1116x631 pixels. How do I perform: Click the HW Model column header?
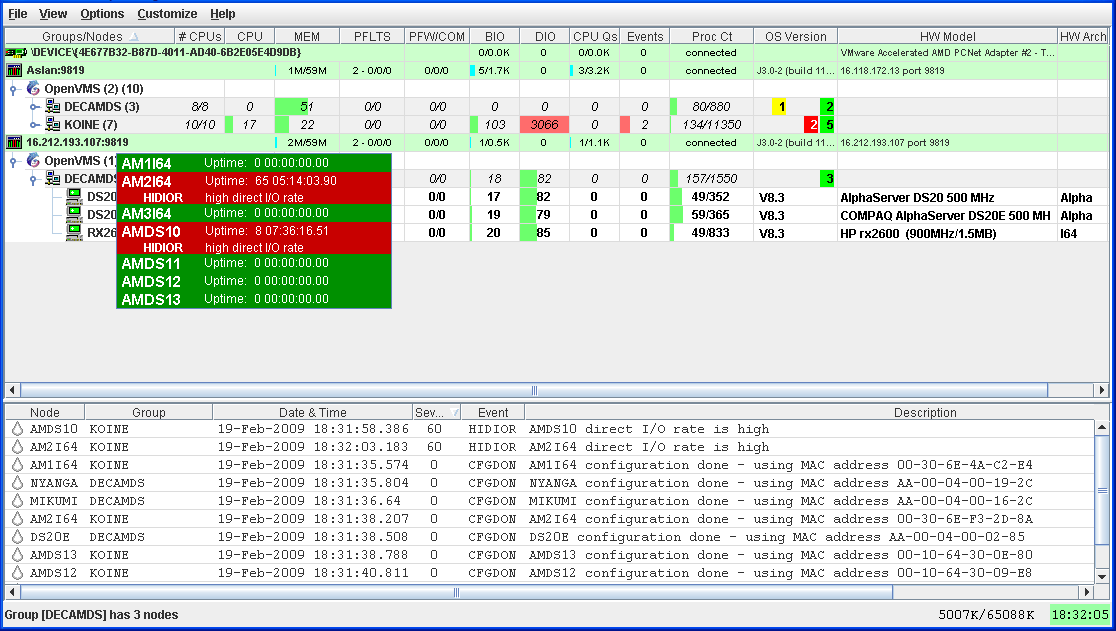[x=947, y=36]
